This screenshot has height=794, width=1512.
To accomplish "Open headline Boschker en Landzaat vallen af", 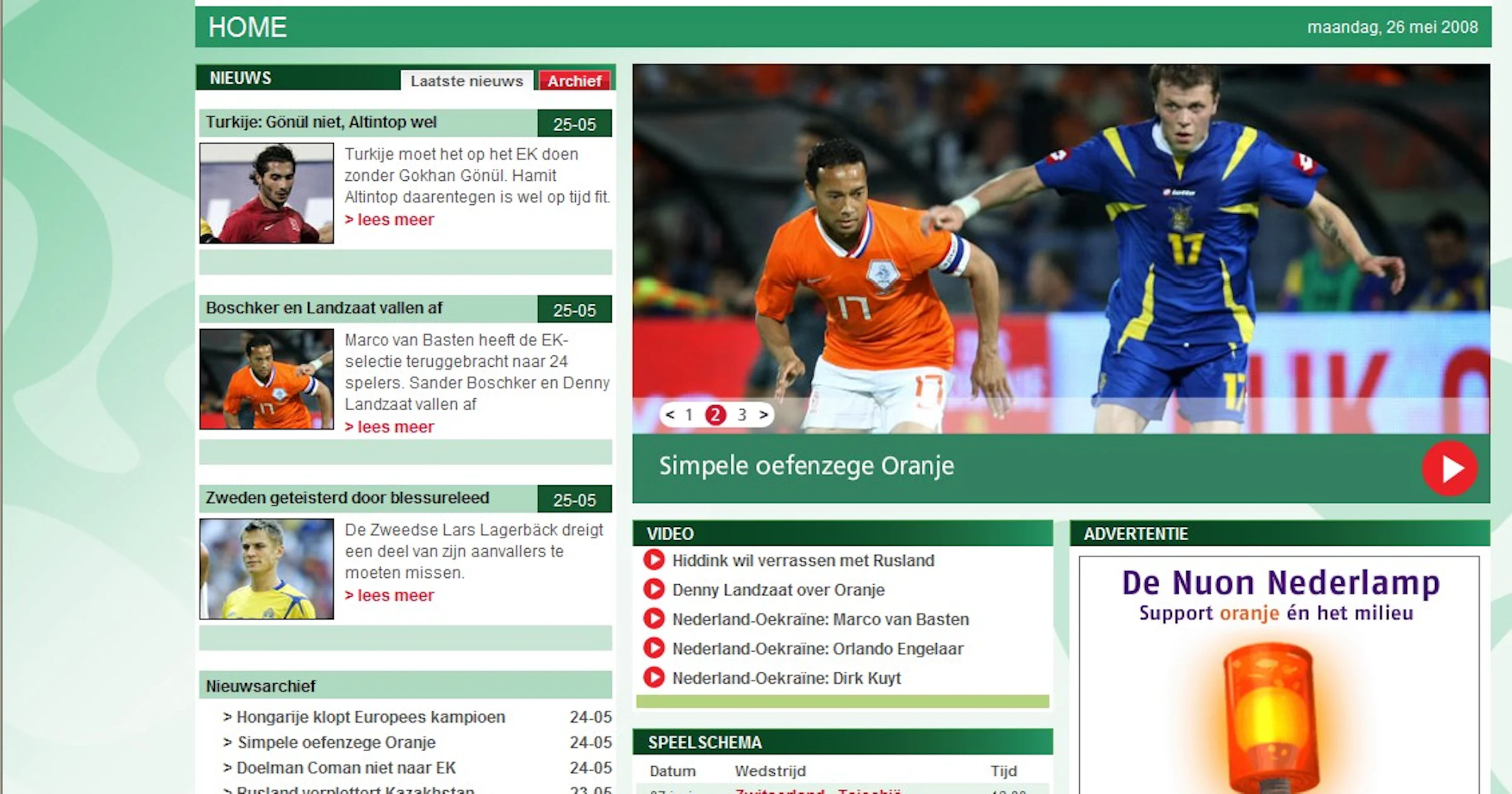I will [x=324, y=308].
